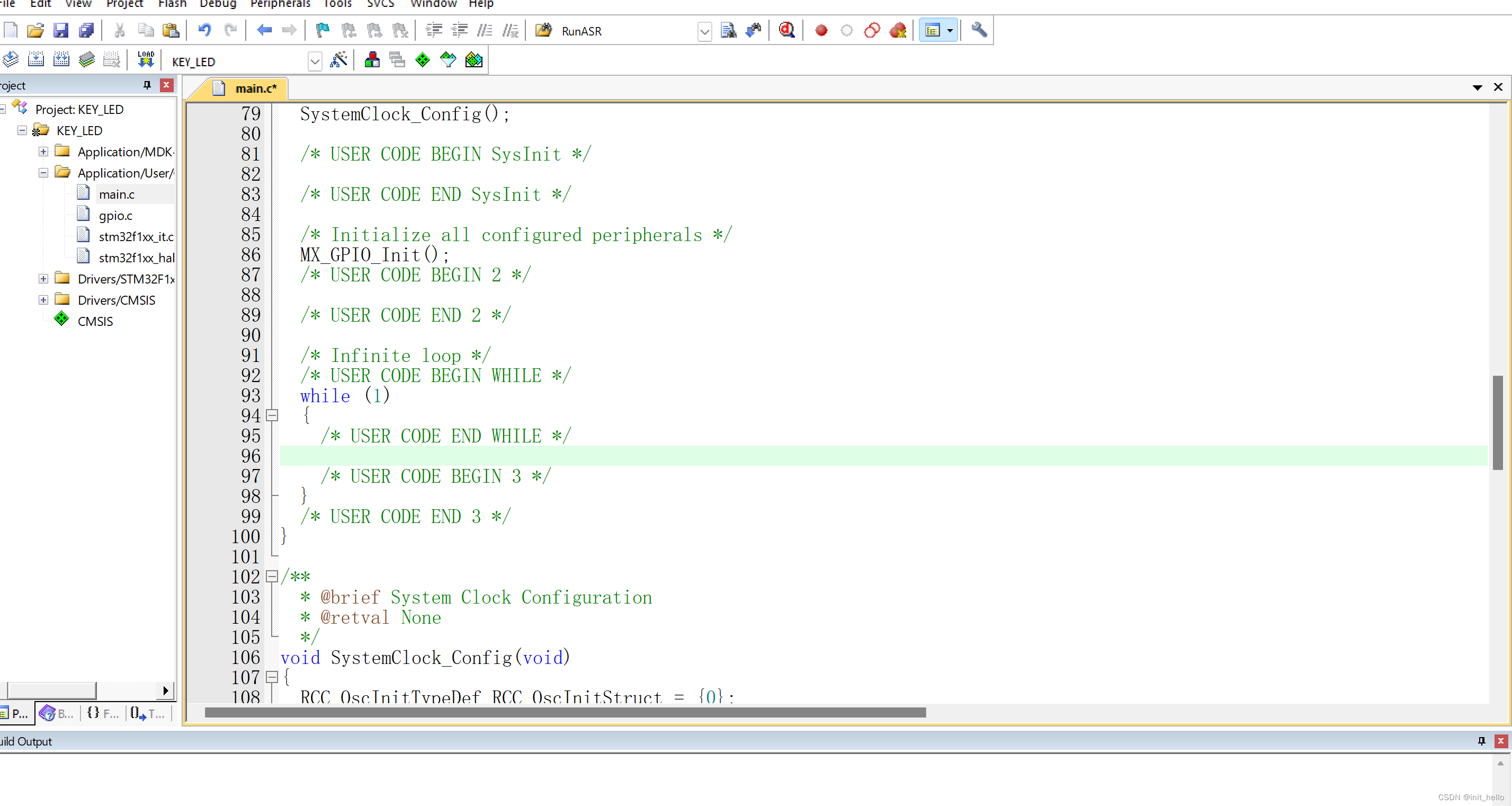Click the editor vertical scrollbar thumb
Image resolution: width=1512 pixels, height=806 pixels.
click(x=1497, y=422)
